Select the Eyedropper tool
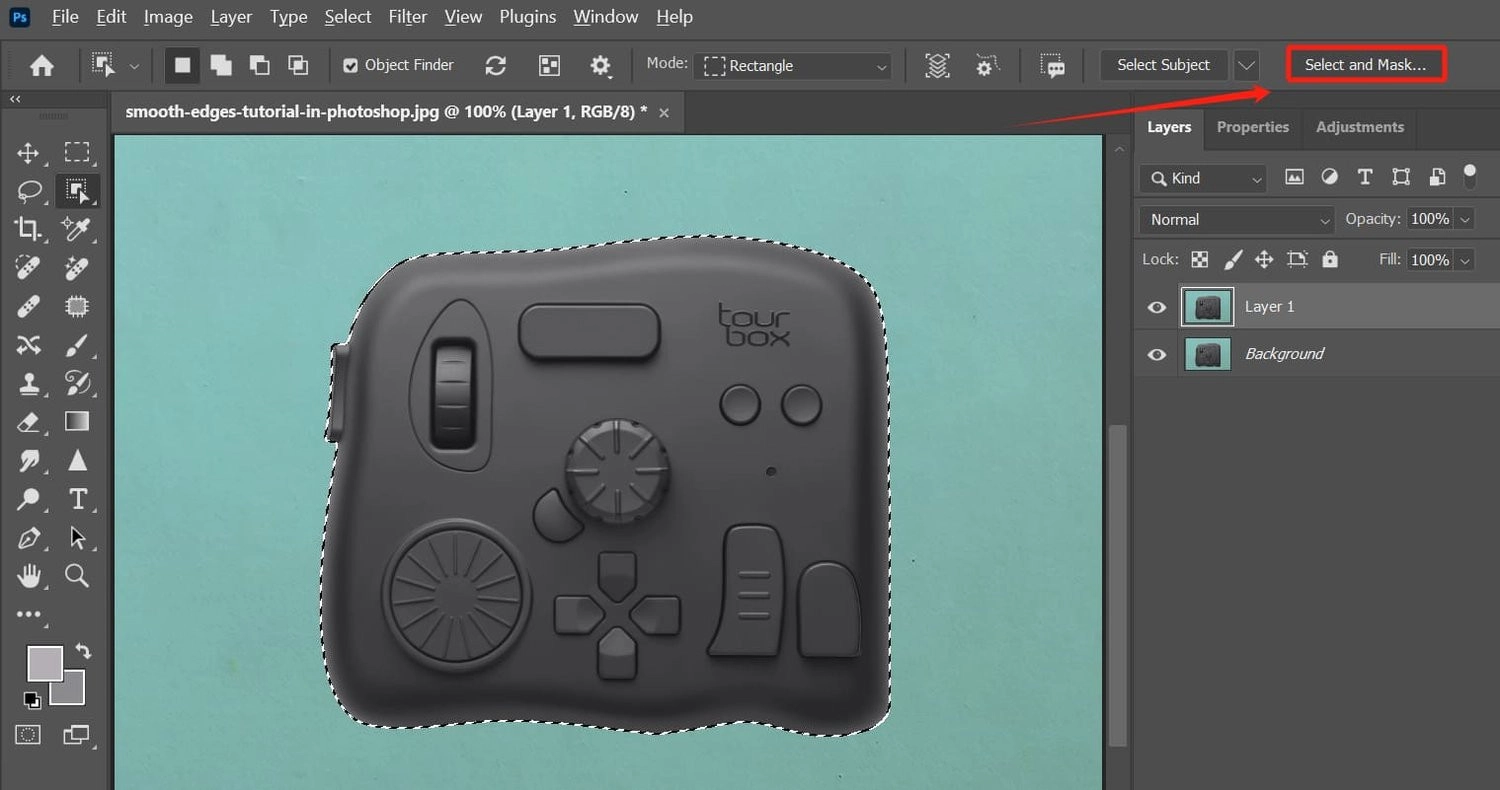Screen dimensions: 1500x790 point(77,228)
